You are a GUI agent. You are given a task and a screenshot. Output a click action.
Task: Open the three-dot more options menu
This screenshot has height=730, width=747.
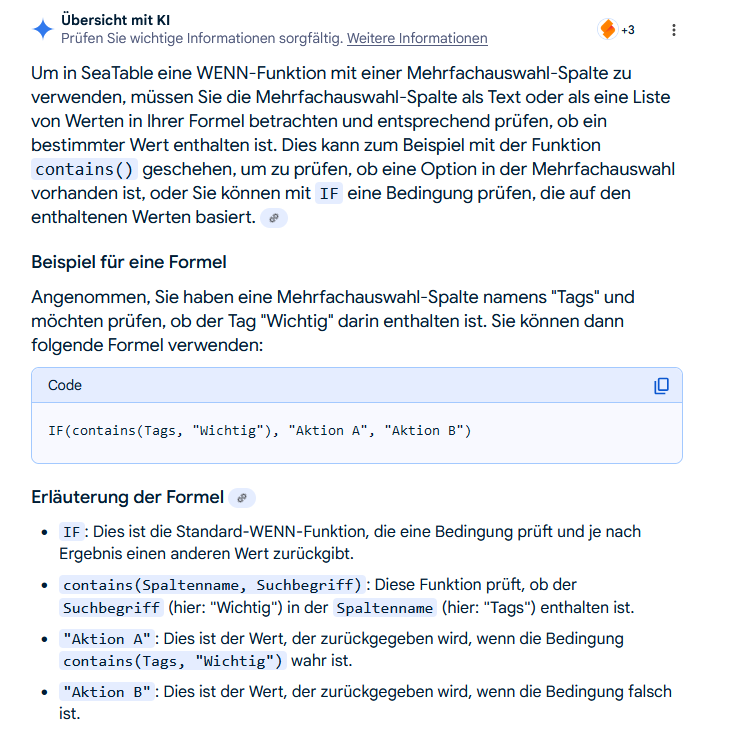click(674, 30)
